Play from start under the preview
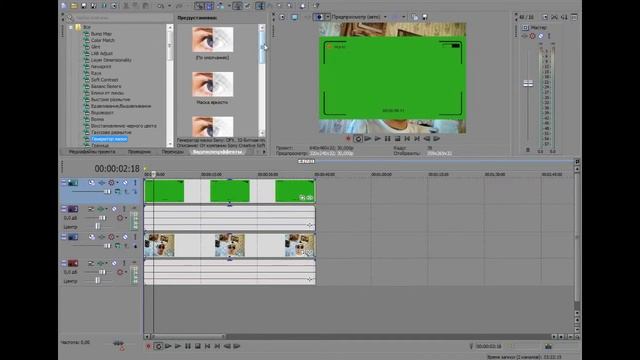The image size is (640, 360). (x=368, y=139)
